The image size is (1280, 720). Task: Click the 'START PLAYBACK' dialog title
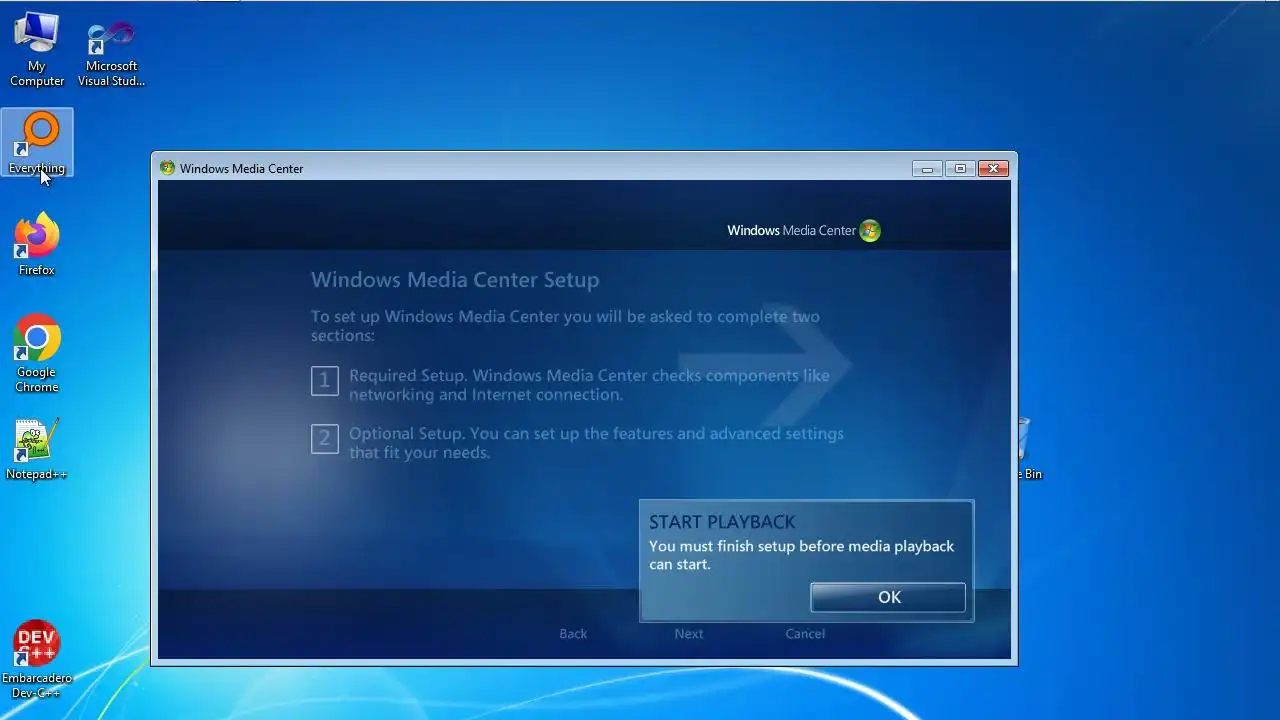pos(722,522)
